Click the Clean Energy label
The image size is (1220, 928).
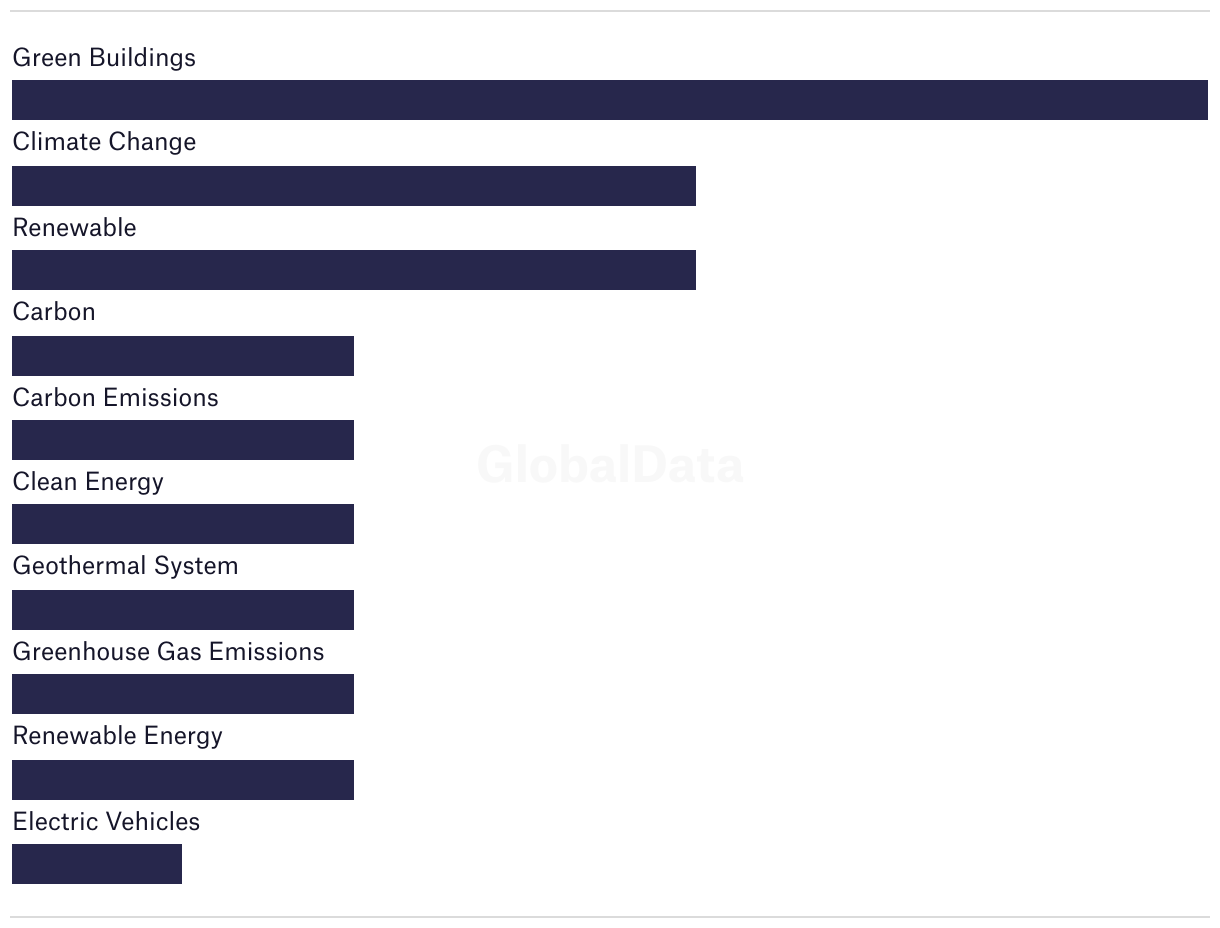click(88, 482)
